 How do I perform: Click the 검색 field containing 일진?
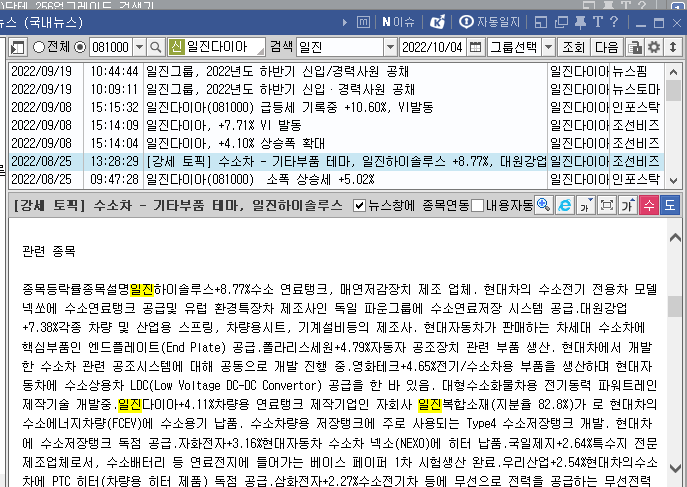[340, 47]
